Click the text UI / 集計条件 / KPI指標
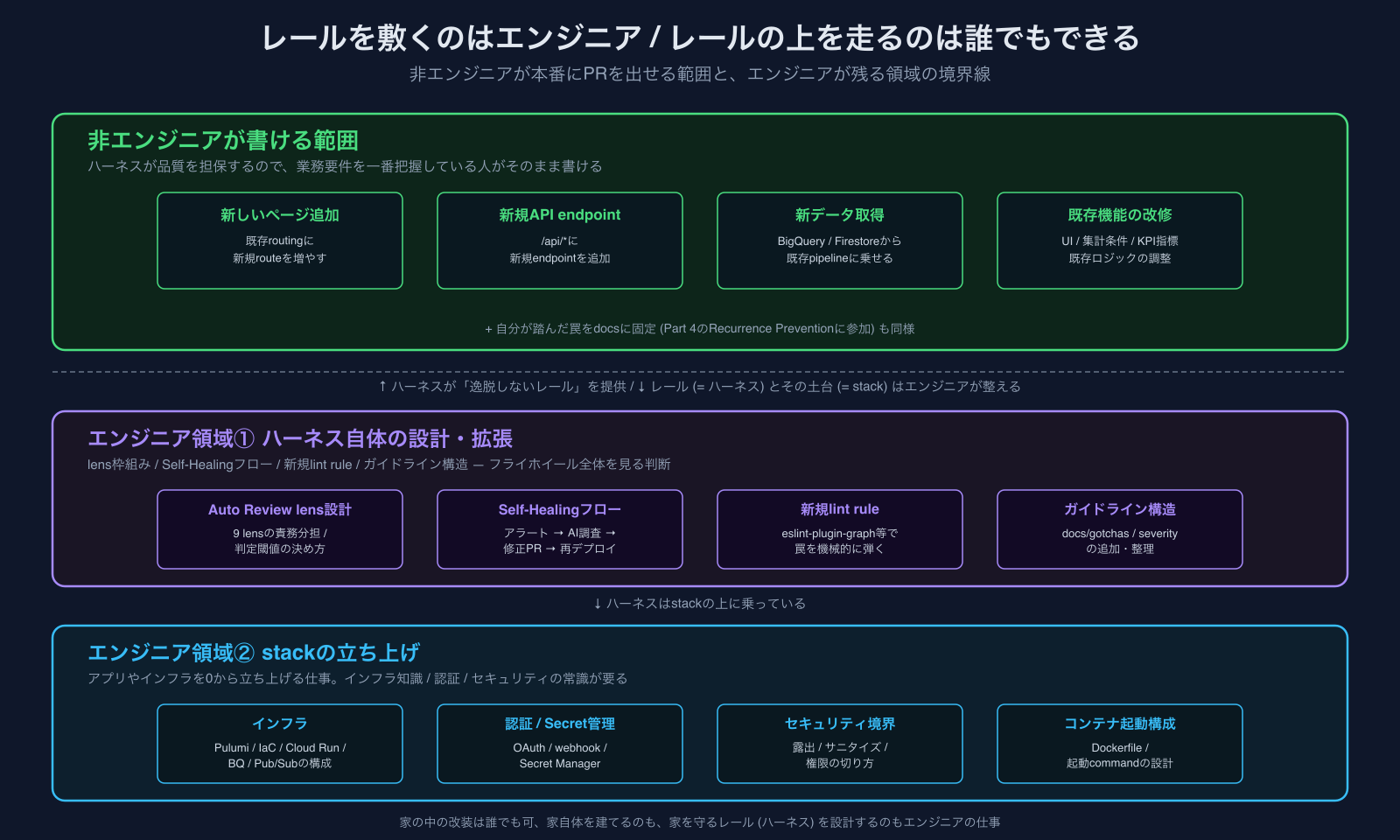Viewport: 1400px width, 840px height. coord(1120,241)
